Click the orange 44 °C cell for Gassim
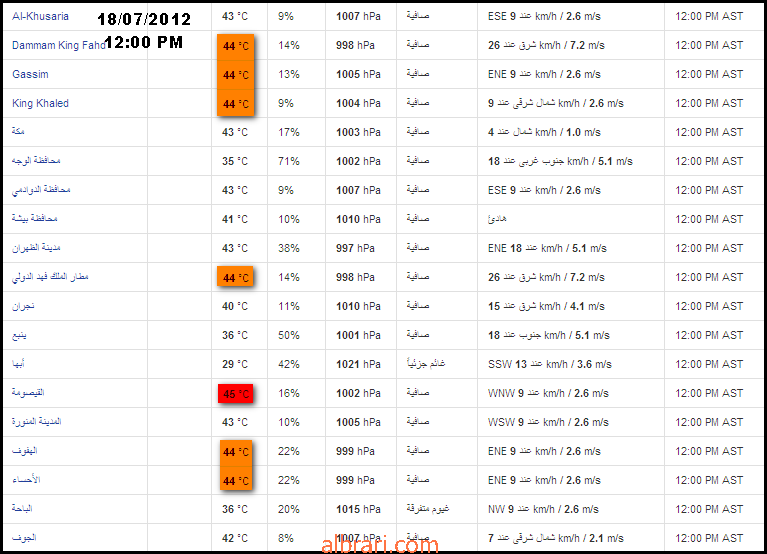 [235, 75]
